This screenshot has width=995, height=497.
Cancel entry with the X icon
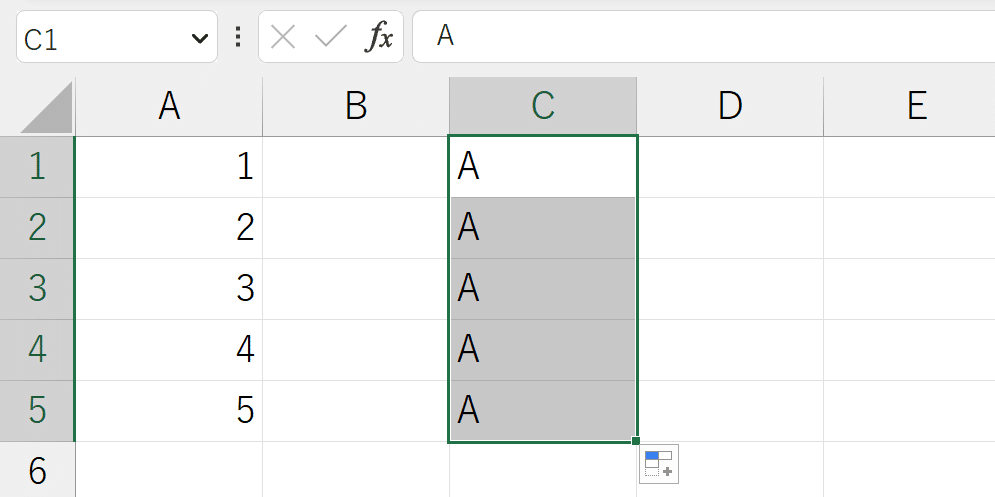click(282, 37)
